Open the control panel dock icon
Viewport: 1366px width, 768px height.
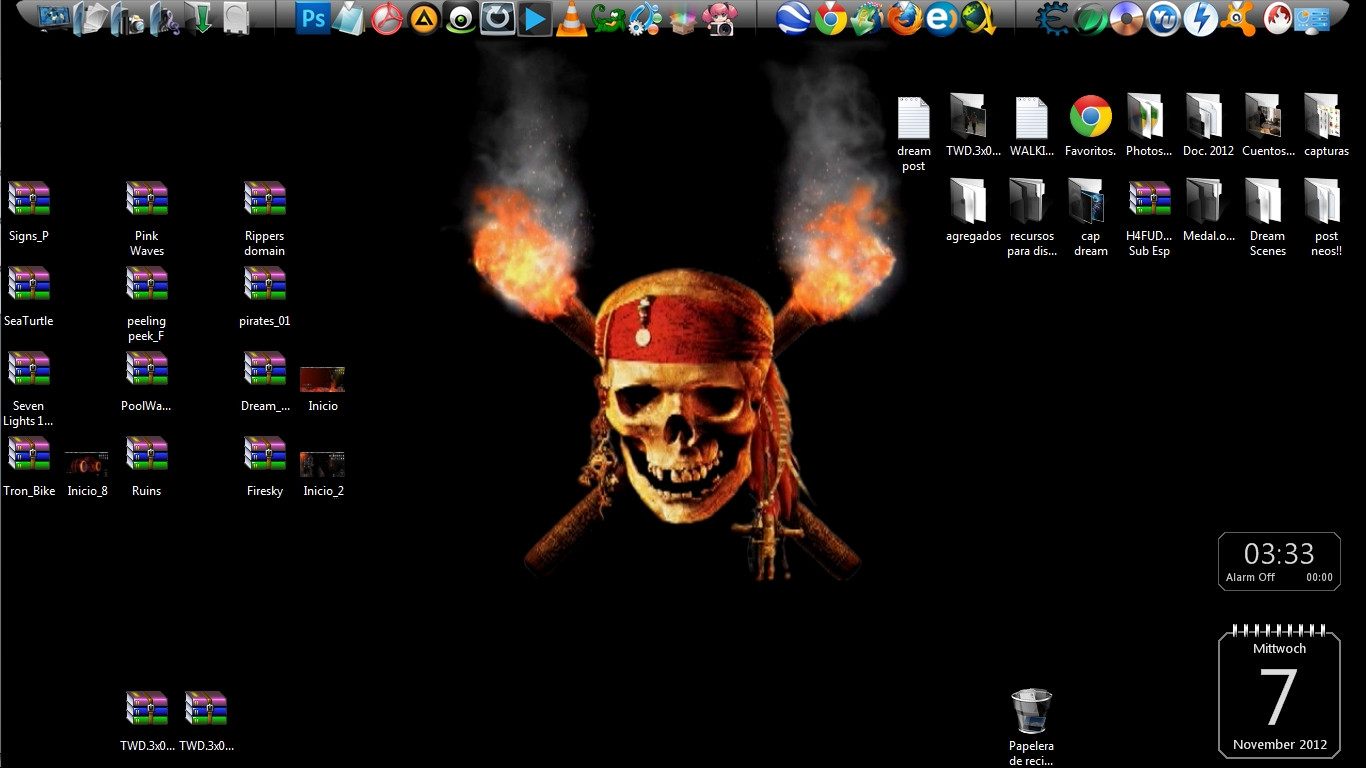[1314, 19]
